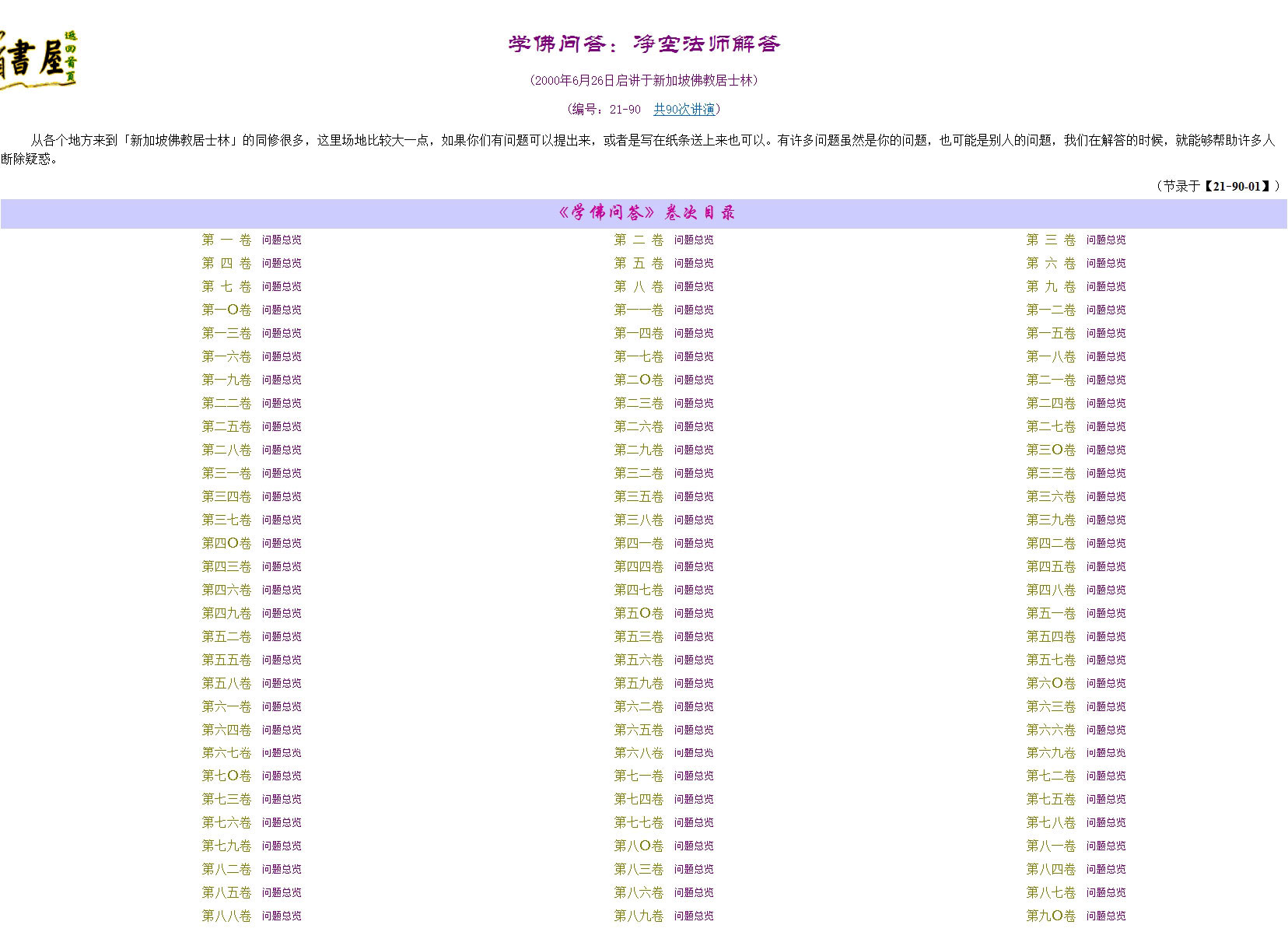Open the 第四五卷 volume
1288x939 pixels.
tap(1050, 566)
